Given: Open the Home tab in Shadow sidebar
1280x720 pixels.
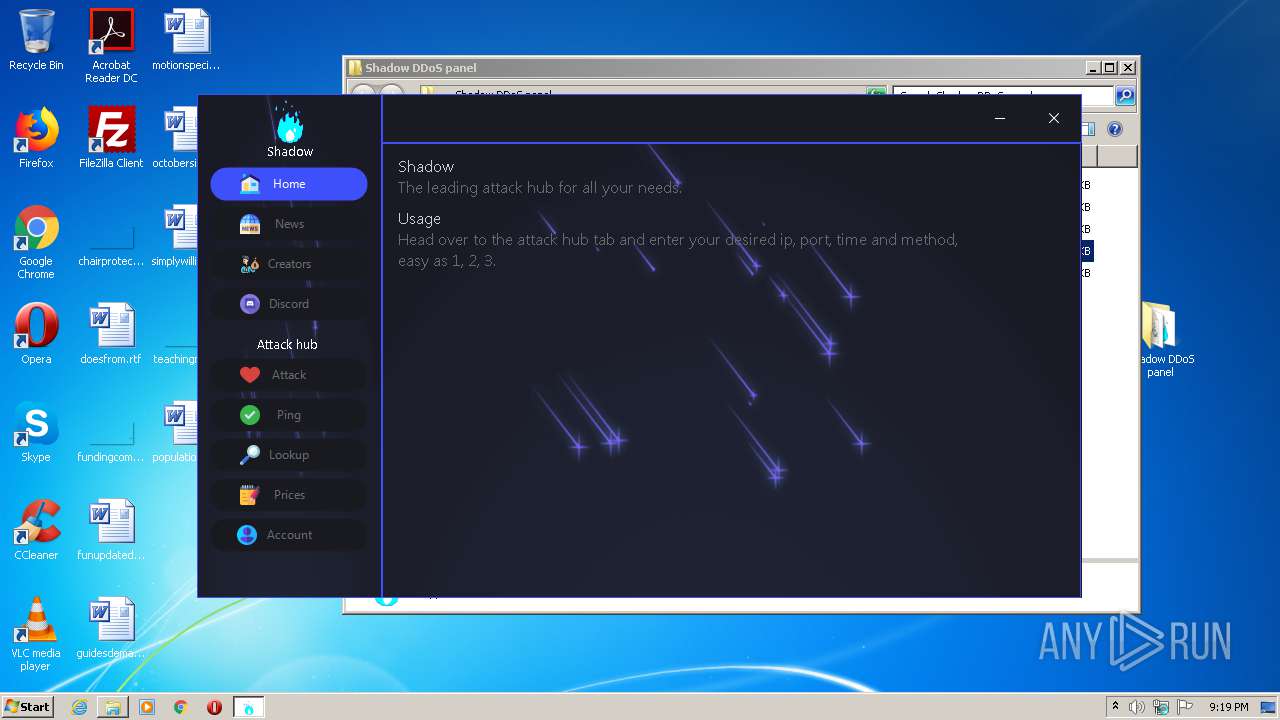Looking at the screenshot, I should [288, 184].
